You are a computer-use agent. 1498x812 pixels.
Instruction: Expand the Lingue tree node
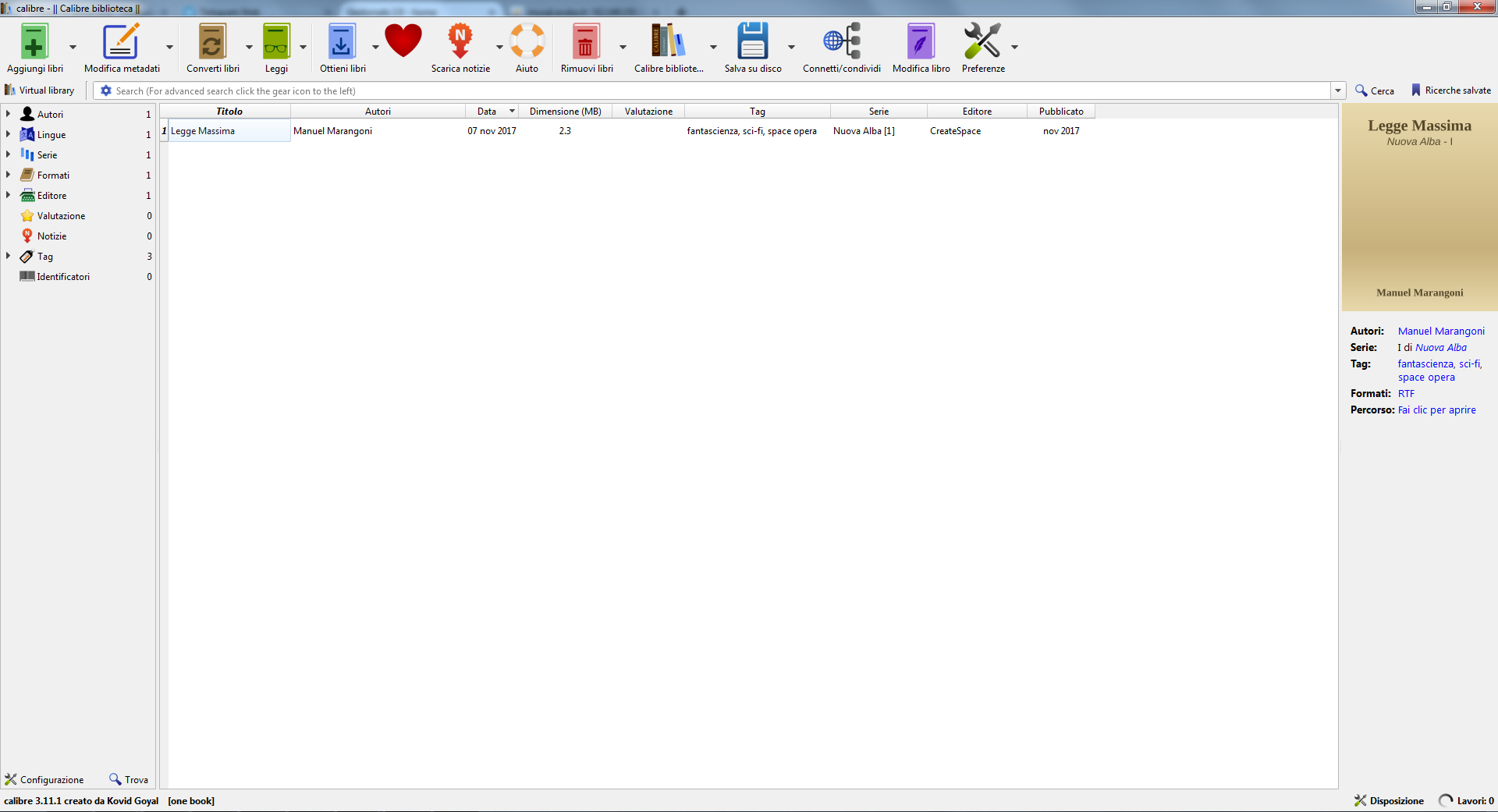click(9, 134)
